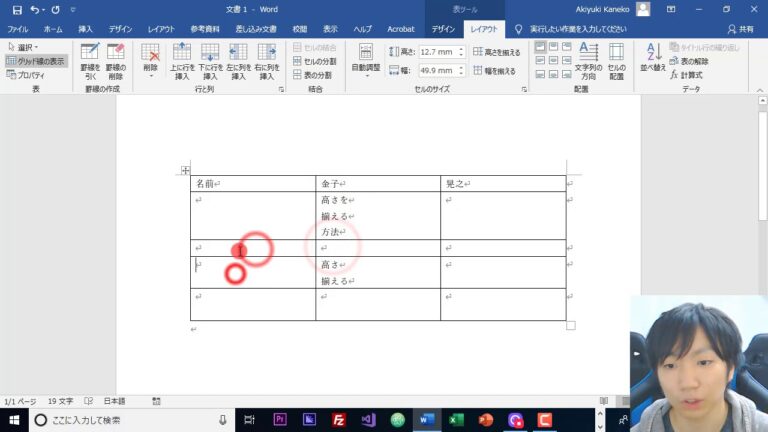Click the table move handle
The image size is (768, 432).
point(185,170)
